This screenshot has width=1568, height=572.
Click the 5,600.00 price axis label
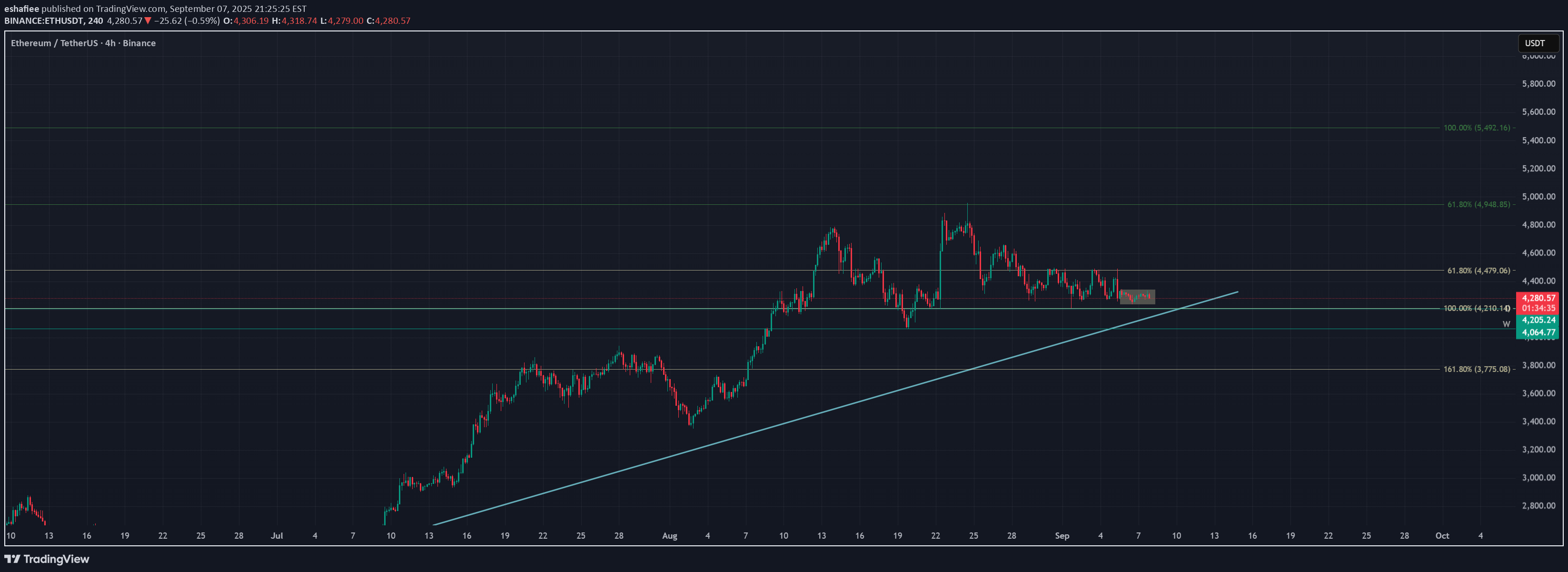point(1539,112)
